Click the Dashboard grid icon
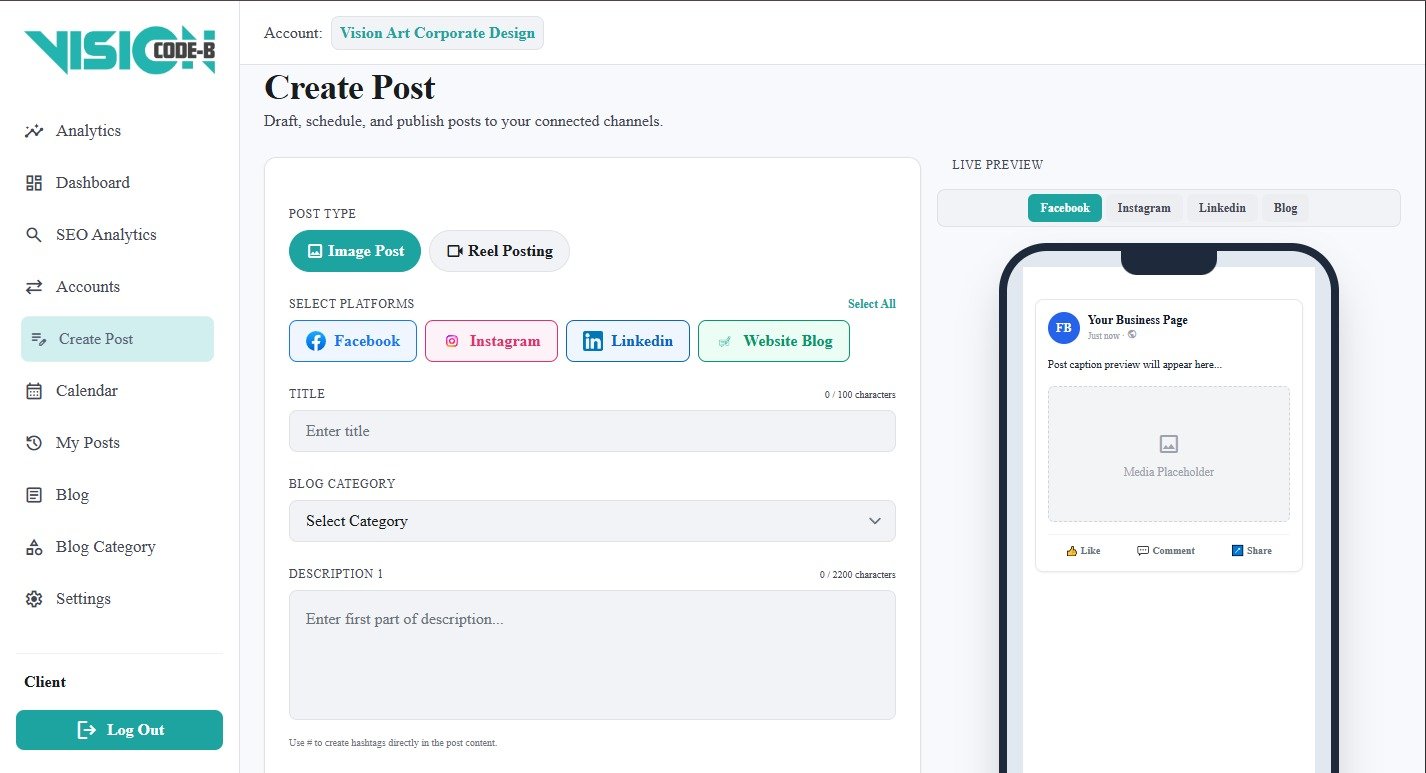This screenshot has width=1426, height=773. 34,183
